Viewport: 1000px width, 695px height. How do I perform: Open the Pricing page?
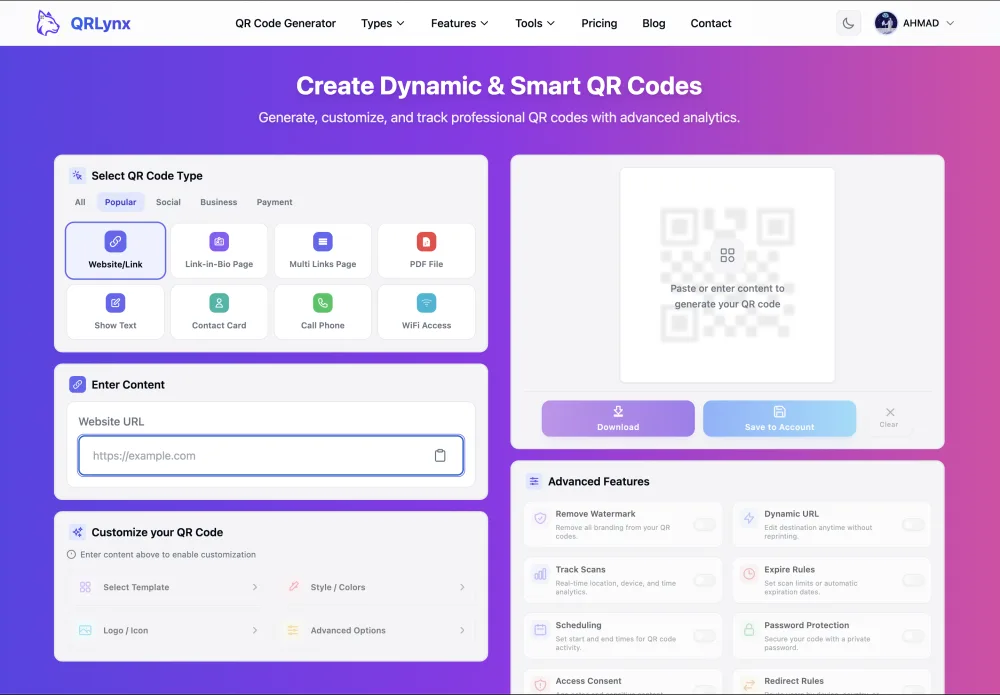(x=599, y=23)
